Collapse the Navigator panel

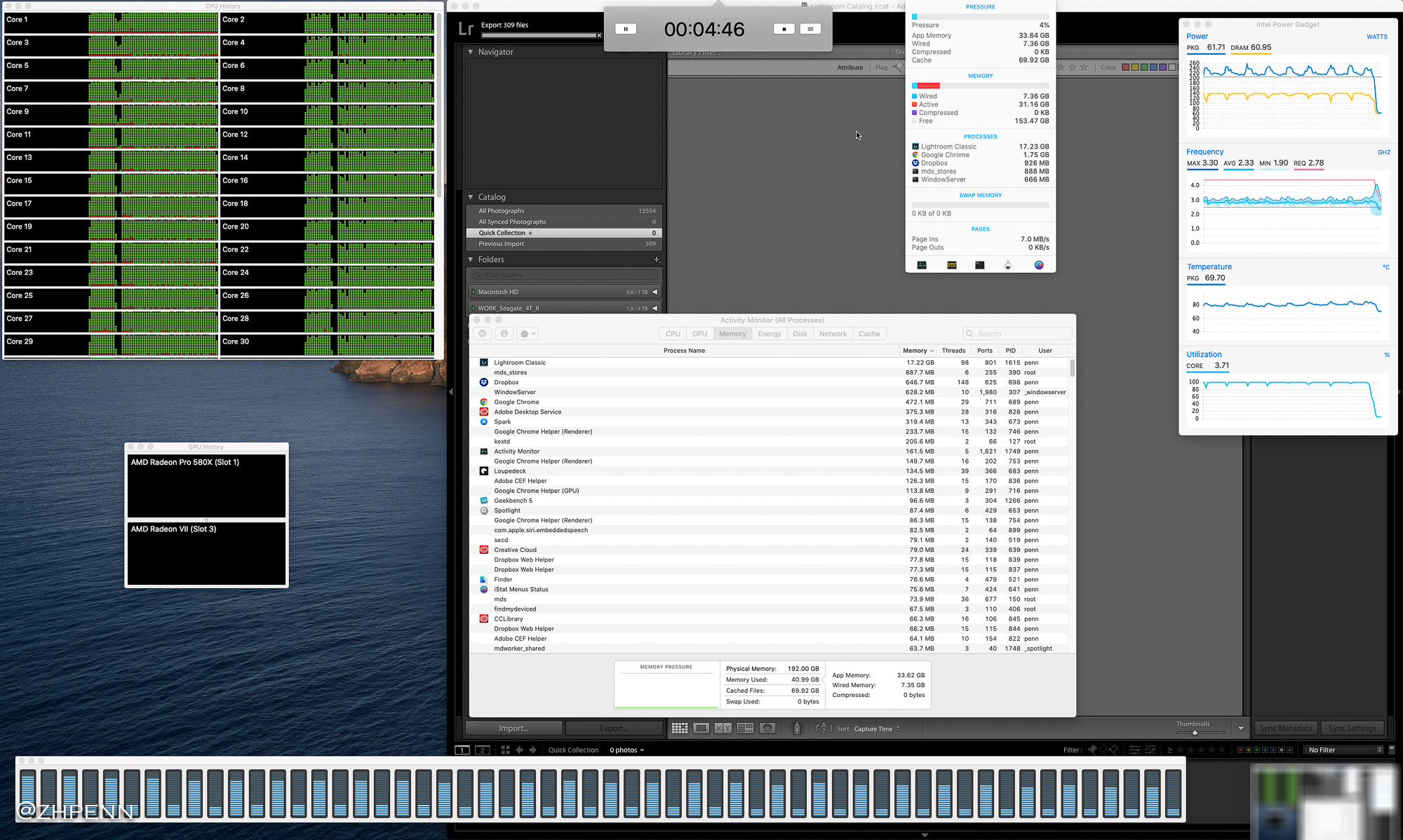pos(471,52)
